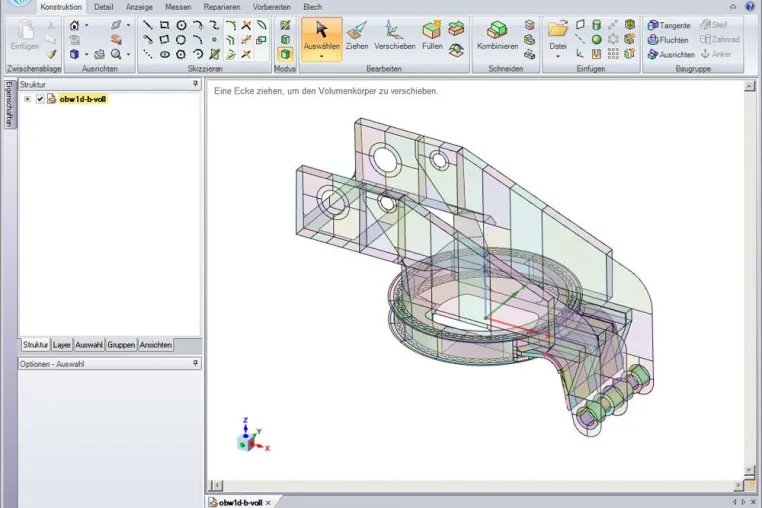Click the grid Fill Pattern icon
This screenshot has height=508, width=762.
click(613, 53)
